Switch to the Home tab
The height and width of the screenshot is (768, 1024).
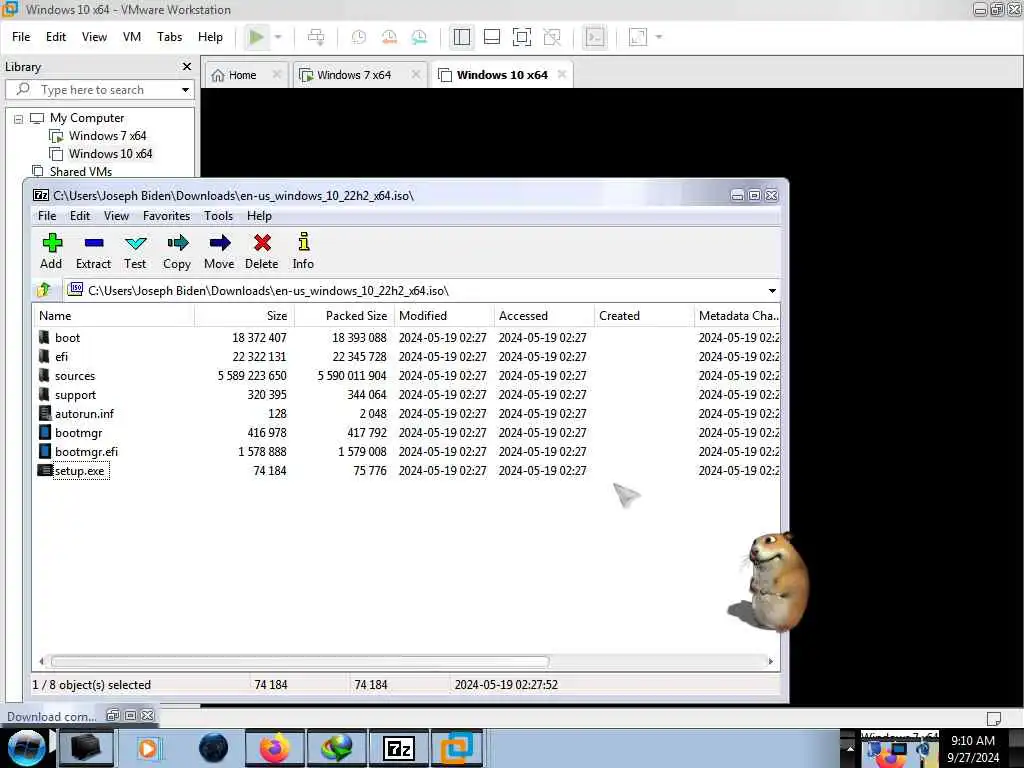[x=242, y=75]
